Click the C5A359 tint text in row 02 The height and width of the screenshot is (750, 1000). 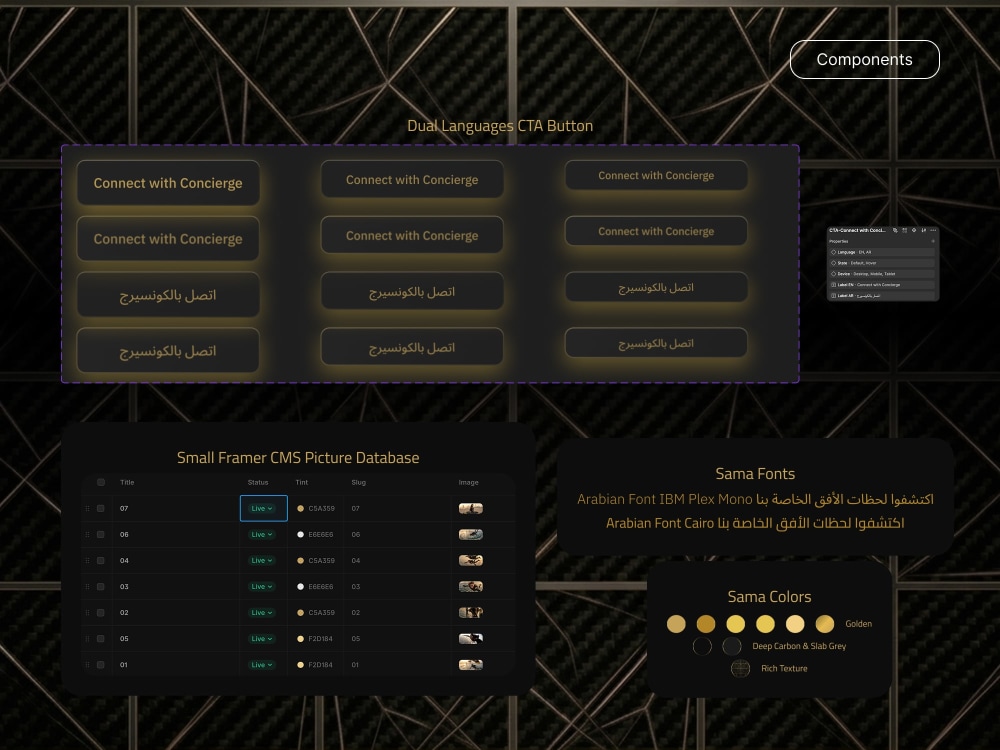coord(321,612)
